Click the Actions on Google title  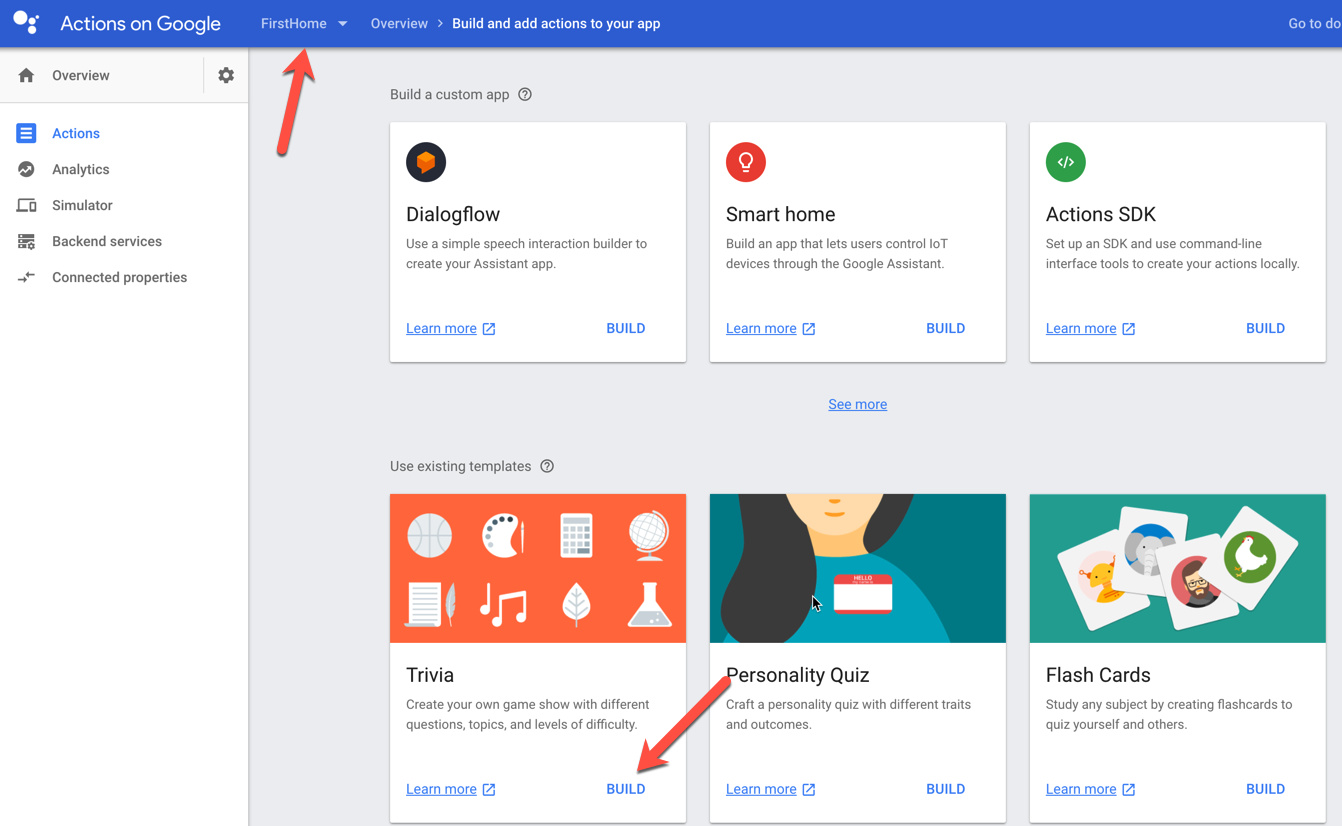click(140, 23)
